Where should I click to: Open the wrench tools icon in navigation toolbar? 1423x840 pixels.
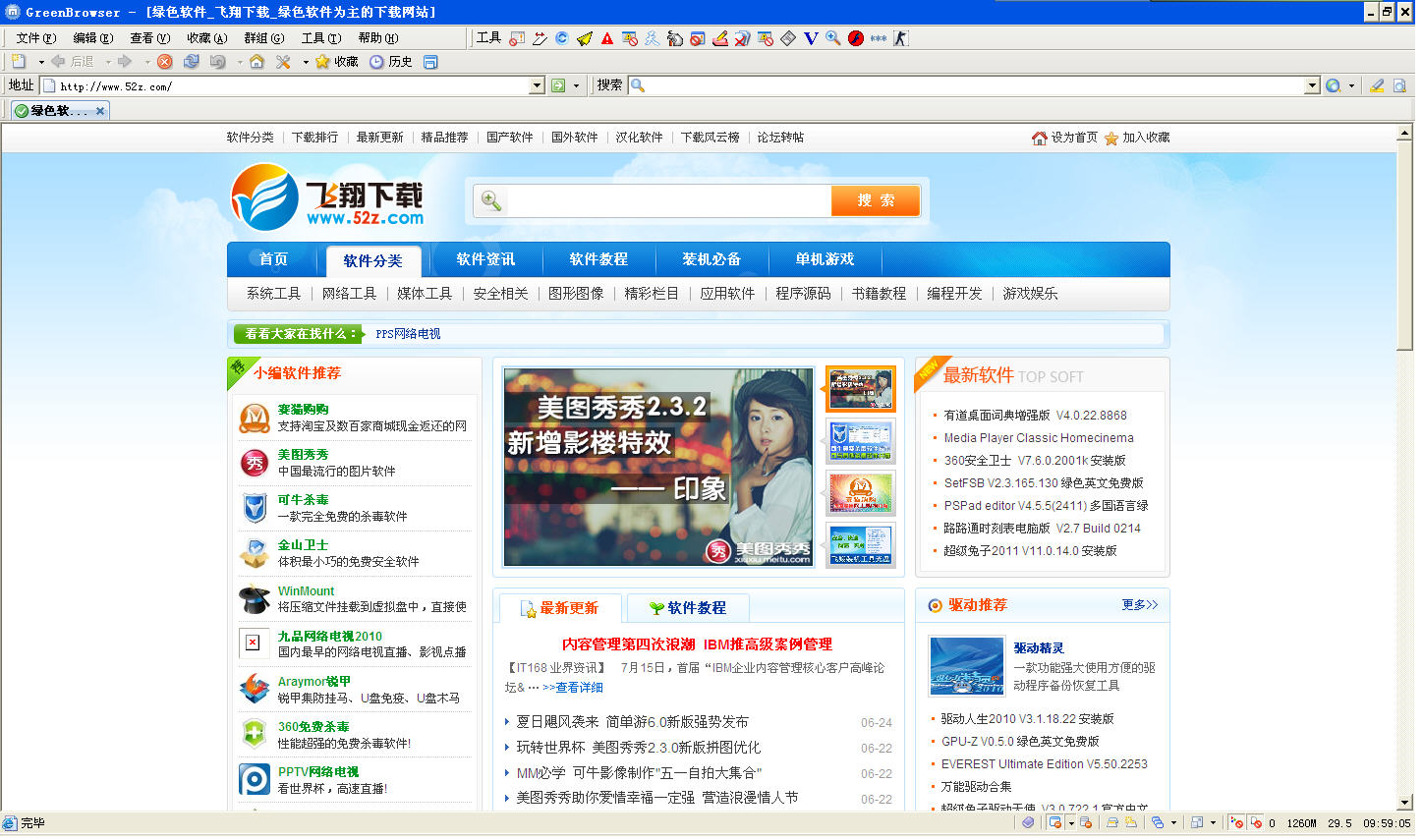tap(283, 61)
